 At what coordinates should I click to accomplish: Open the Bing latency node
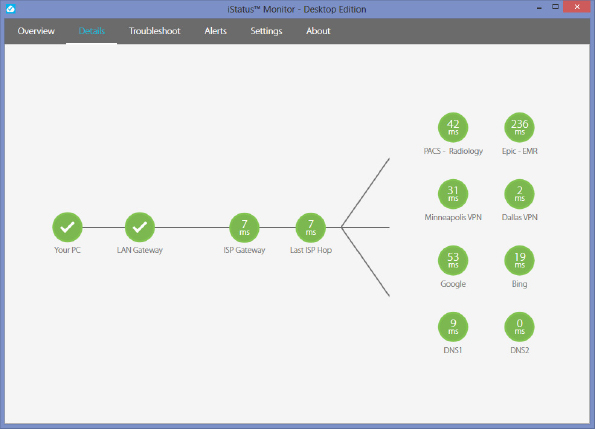pos(519,261)
